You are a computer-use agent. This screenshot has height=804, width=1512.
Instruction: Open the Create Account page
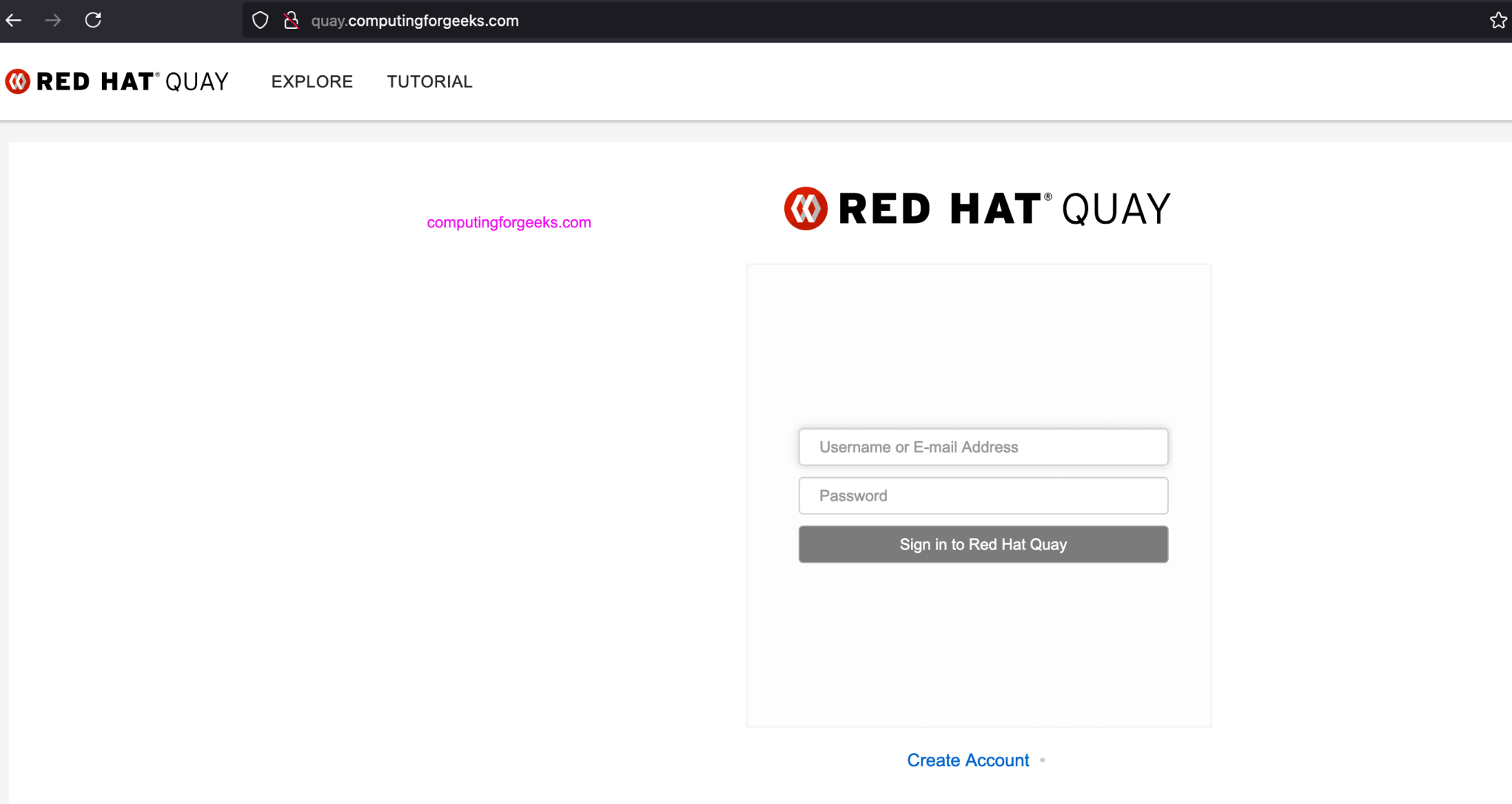[967, 760]
